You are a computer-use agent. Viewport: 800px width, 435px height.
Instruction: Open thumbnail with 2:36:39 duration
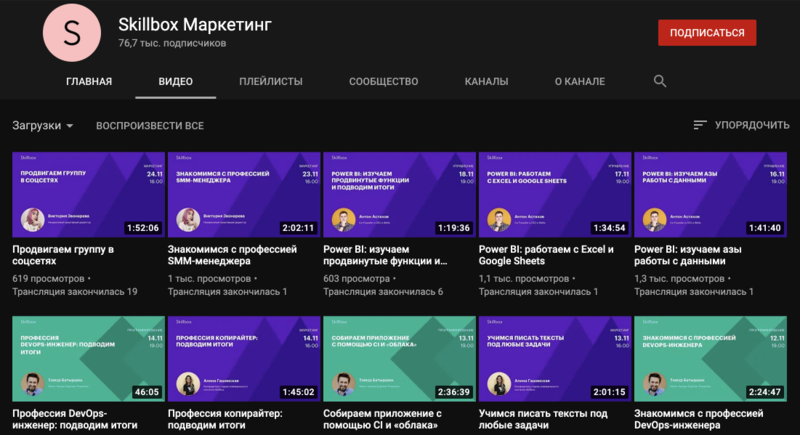(x=399, y=359)
